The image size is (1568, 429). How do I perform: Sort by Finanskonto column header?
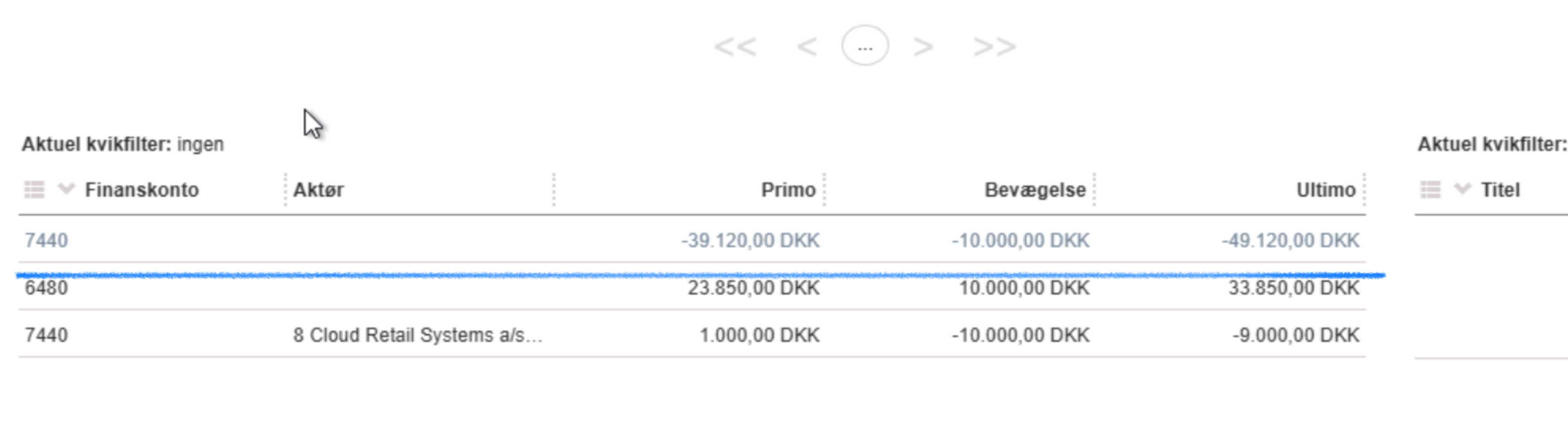[x=142, y=190]
